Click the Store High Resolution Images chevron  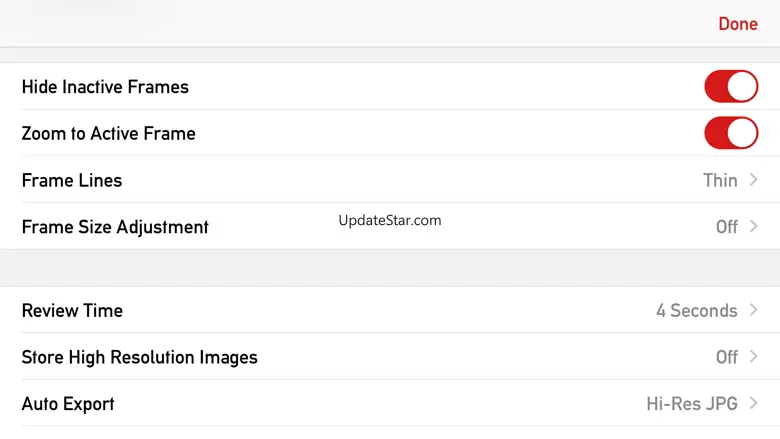(x=753, y=357)
